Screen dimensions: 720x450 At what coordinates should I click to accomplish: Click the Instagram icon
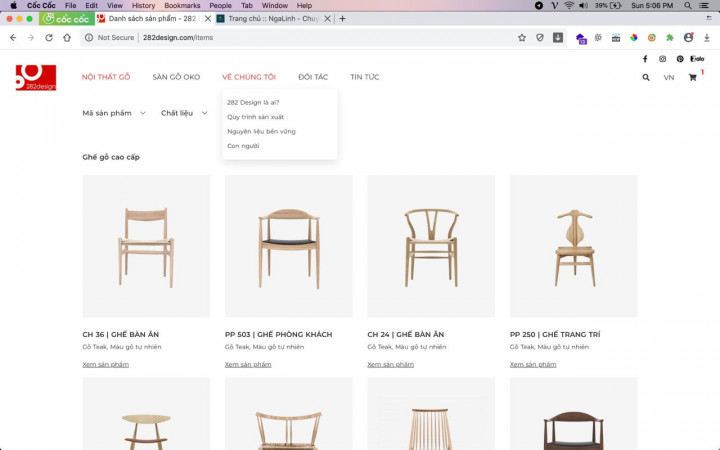[662, 59]
